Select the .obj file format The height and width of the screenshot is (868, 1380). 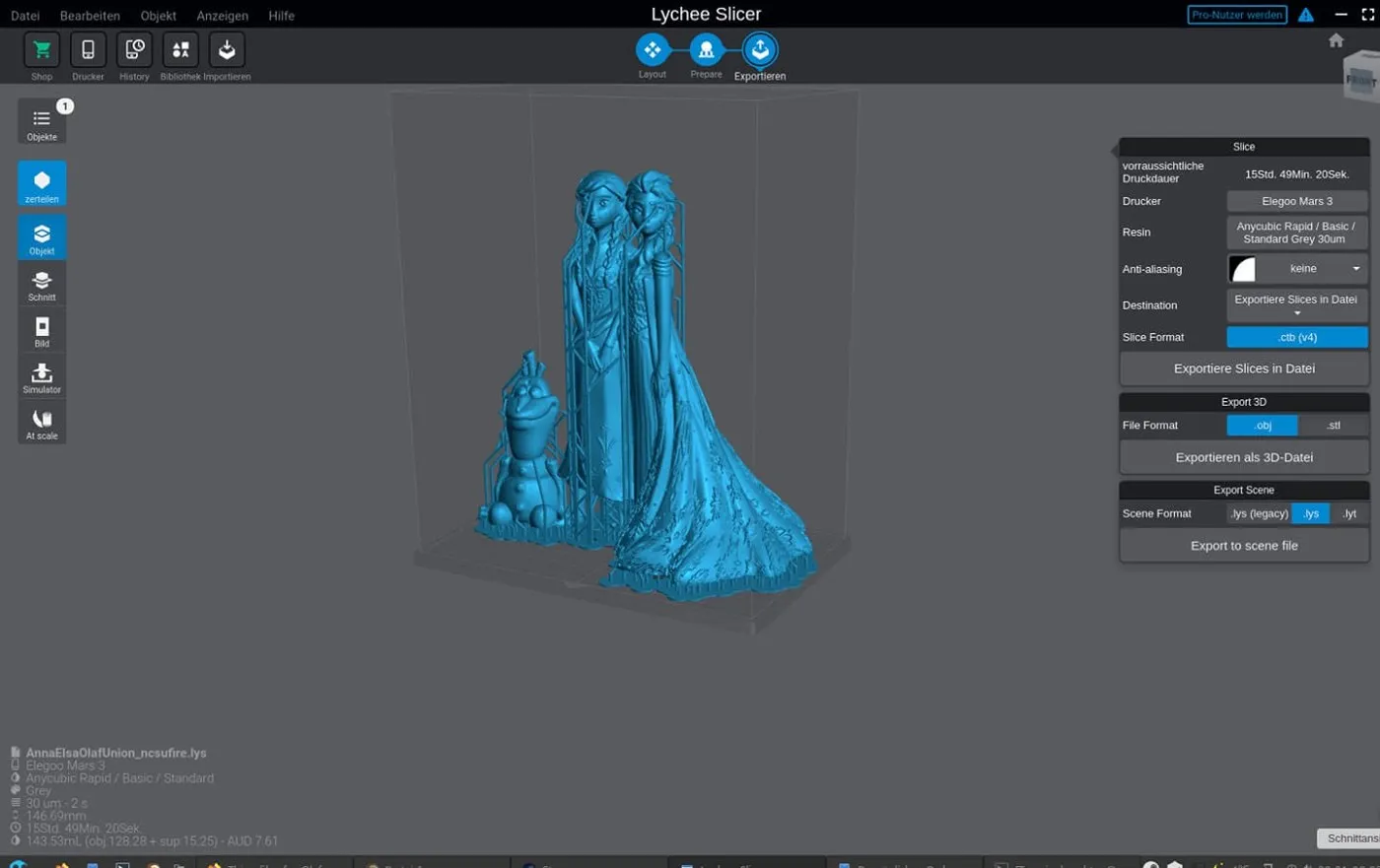tap(1263, 426)
